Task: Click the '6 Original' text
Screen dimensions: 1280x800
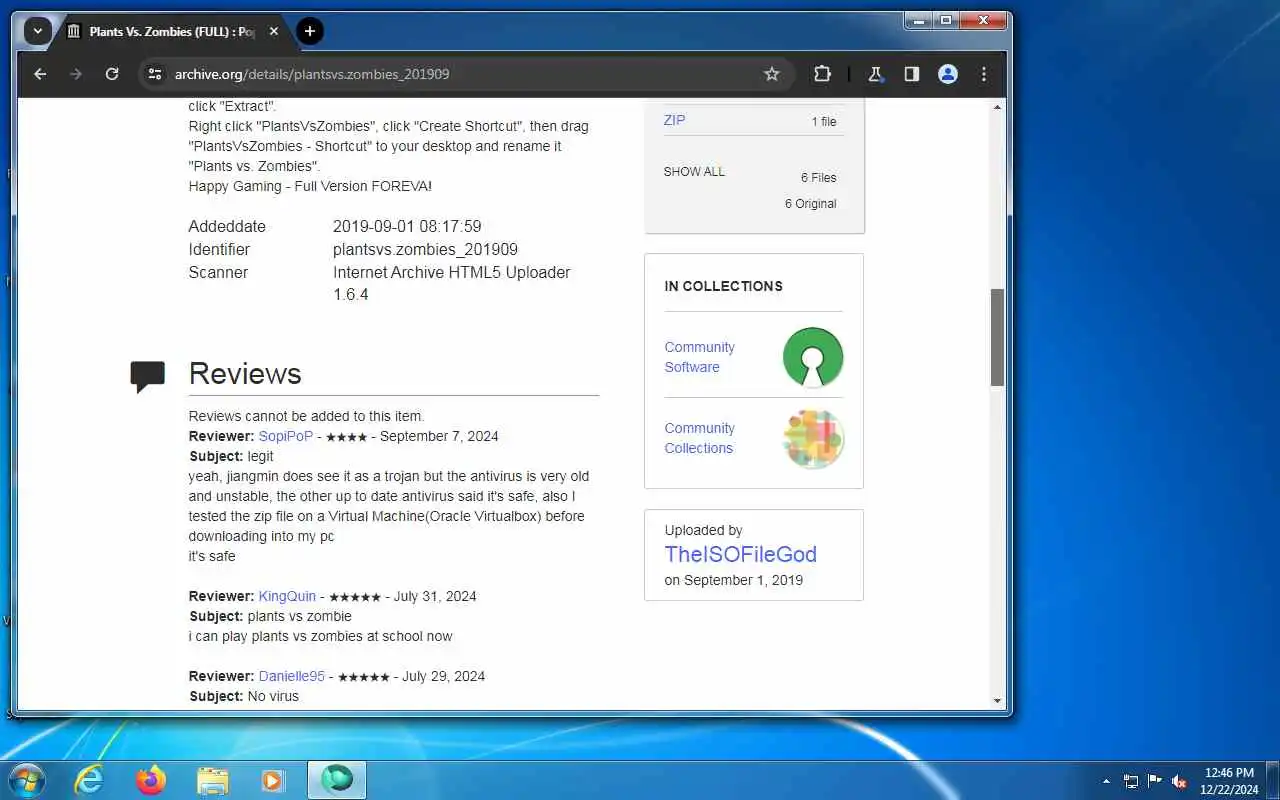Action: [x=811, y=204]
